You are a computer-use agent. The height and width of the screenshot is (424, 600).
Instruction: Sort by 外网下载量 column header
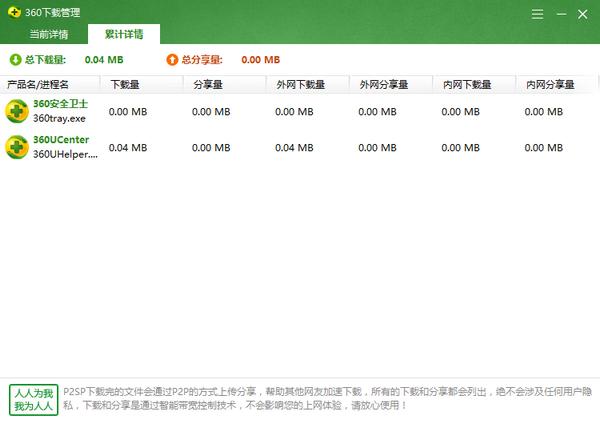[x=308, y=84]
